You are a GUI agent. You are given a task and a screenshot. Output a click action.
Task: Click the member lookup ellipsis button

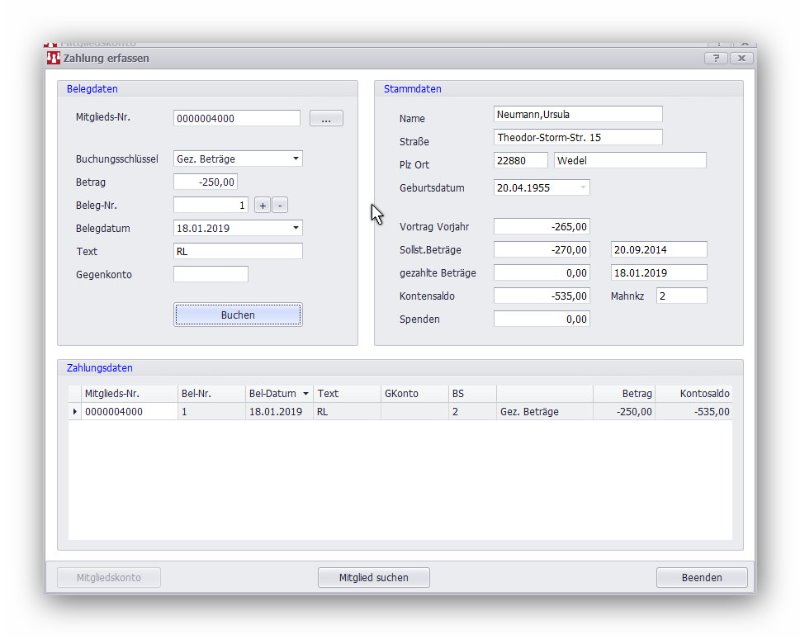pos(326,119)
